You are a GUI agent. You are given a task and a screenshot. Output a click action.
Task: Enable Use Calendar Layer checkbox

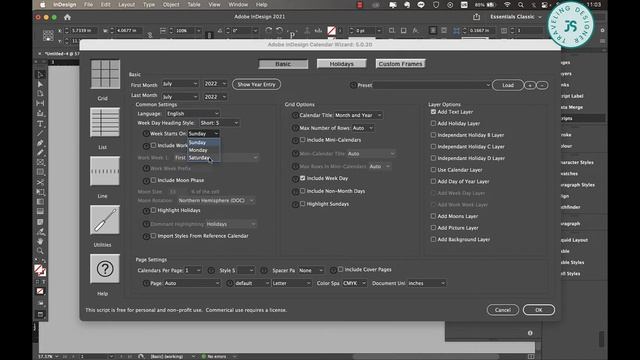coord(433,169)
